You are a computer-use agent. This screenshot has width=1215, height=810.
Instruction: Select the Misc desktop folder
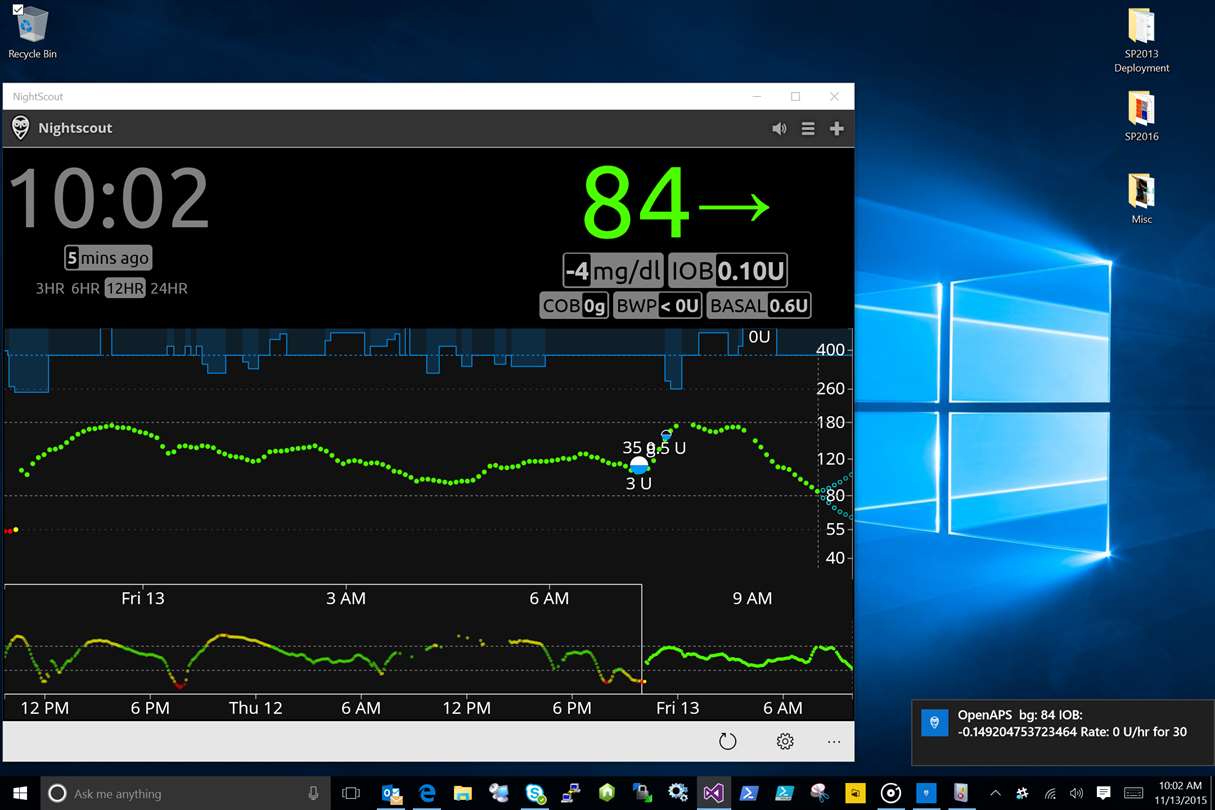(1141, 198)
